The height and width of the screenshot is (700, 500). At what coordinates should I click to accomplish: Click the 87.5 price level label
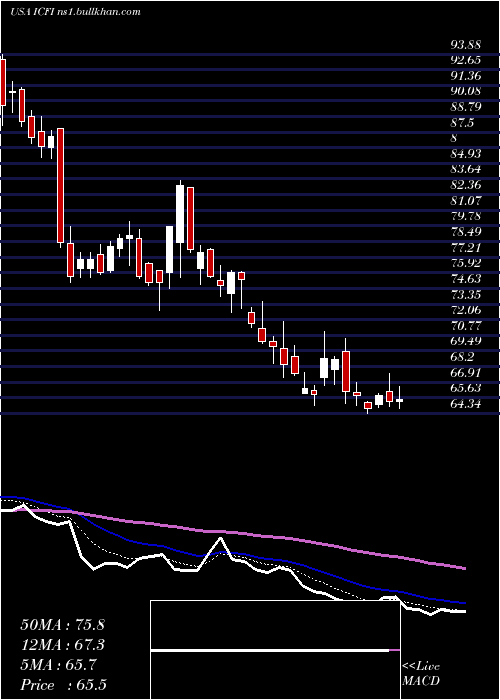(x=462, y=122)
